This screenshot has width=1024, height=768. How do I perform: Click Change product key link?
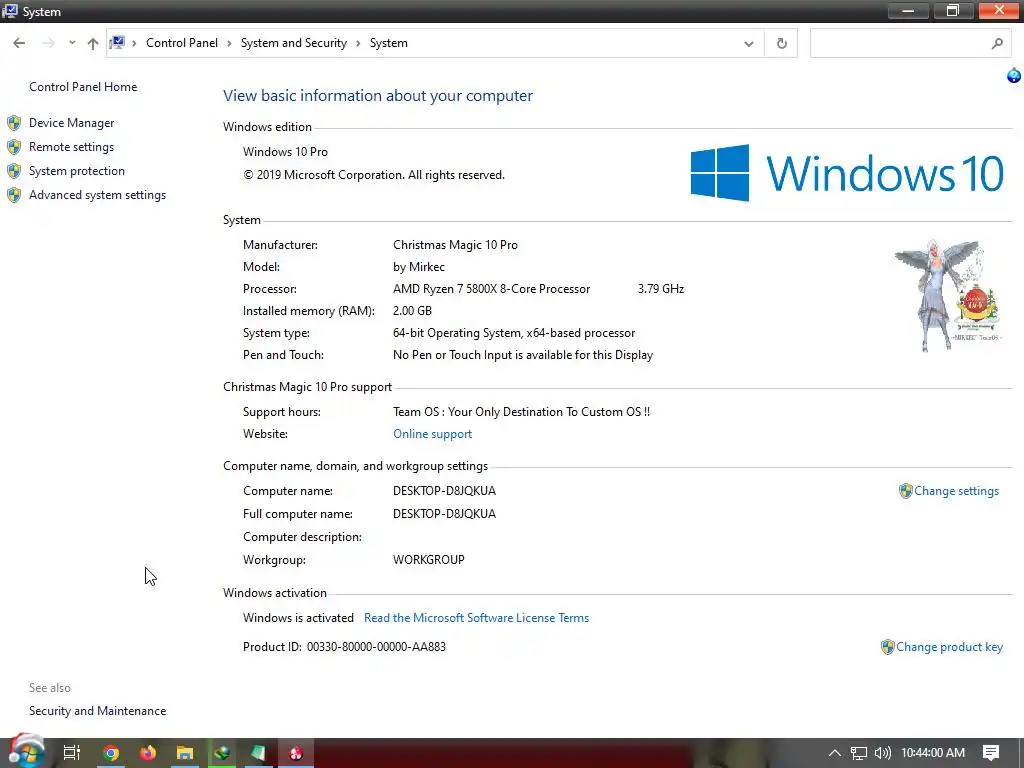click(949, 647)
